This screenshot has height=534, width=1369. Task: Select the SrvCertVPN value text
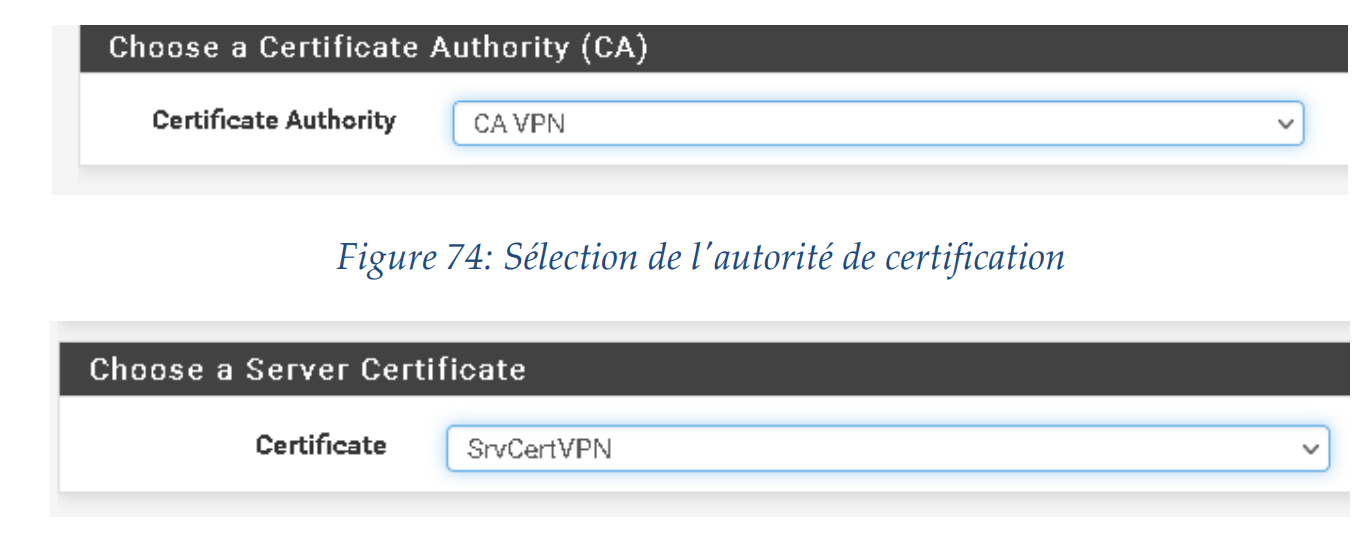point(539,450)
